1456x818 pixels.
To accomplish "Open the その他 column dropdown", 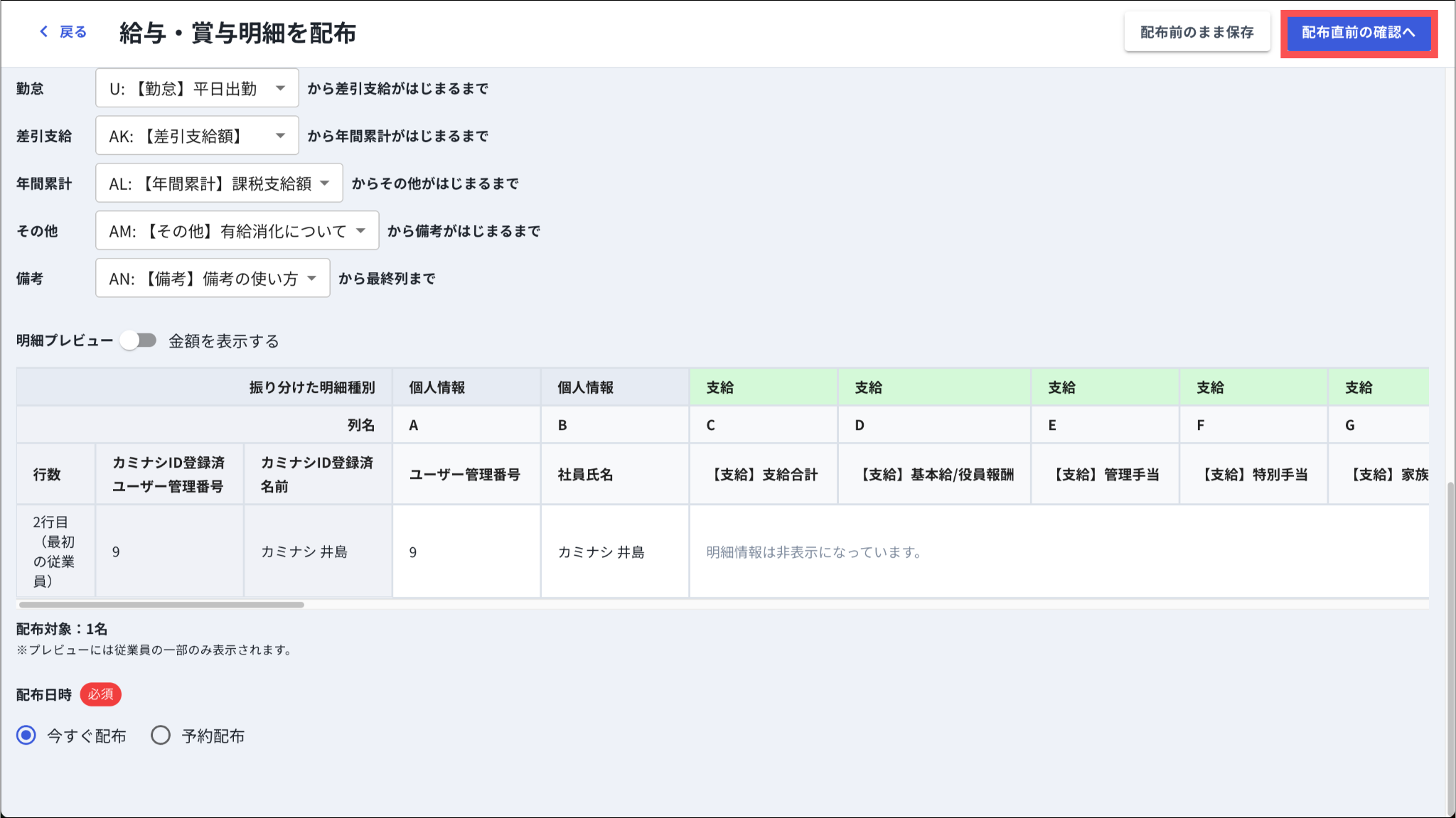I will tap(237, 231).
